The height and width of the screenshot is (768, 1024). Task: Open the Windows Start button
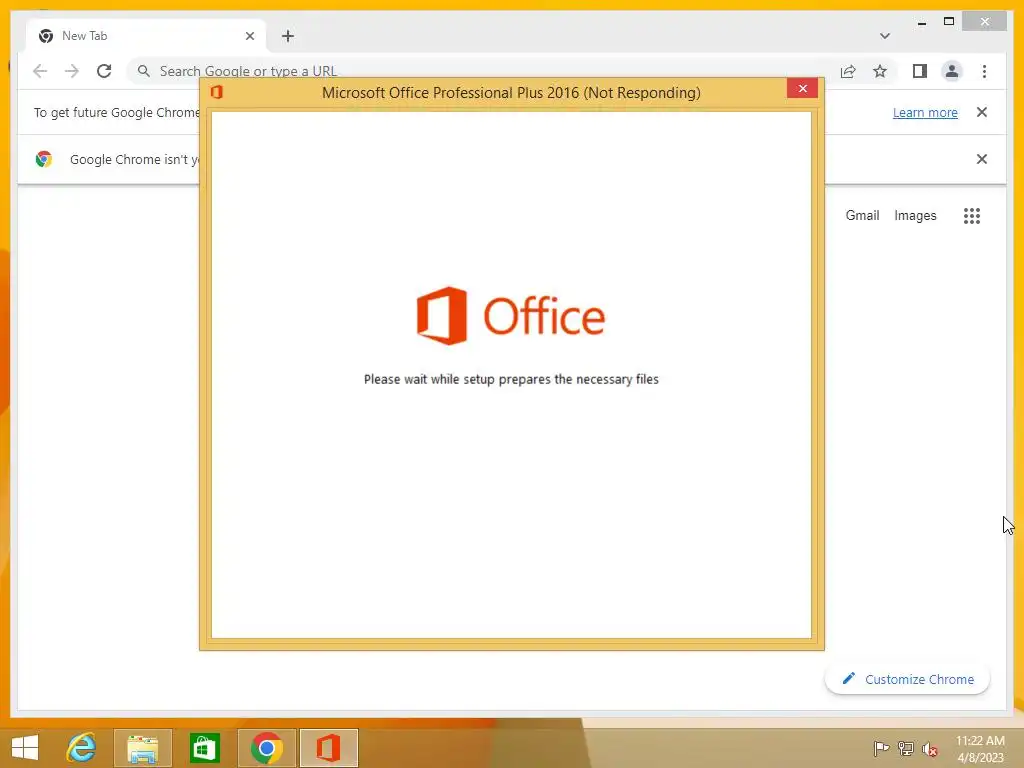25,748
